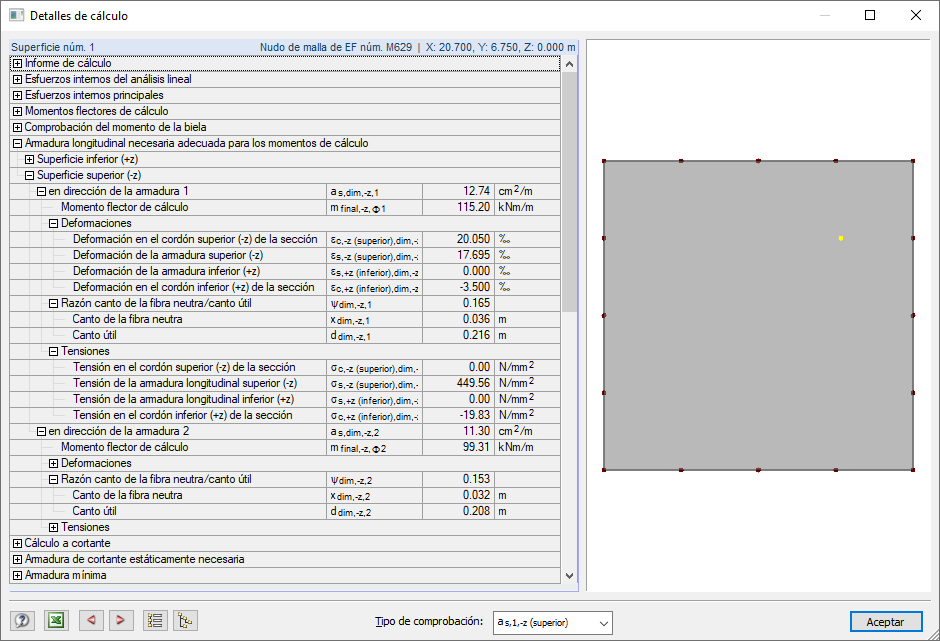Expand Armadura de cortante estáticamente necesaria
This screenshot has width=940, height=641.
pyautogui.click(x=17, y=559)
